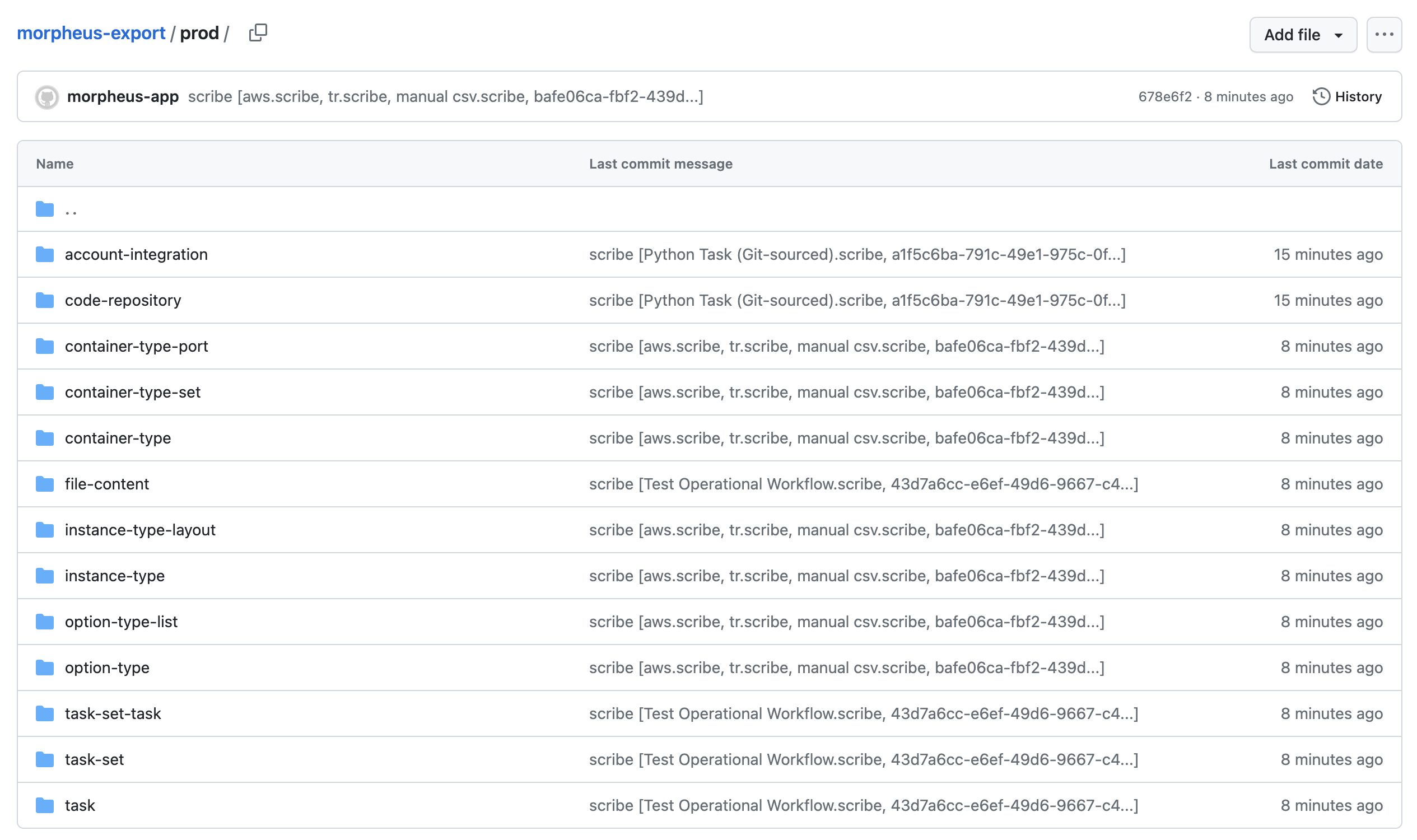Click the folder icon beside option-type-list

point(44,622)
